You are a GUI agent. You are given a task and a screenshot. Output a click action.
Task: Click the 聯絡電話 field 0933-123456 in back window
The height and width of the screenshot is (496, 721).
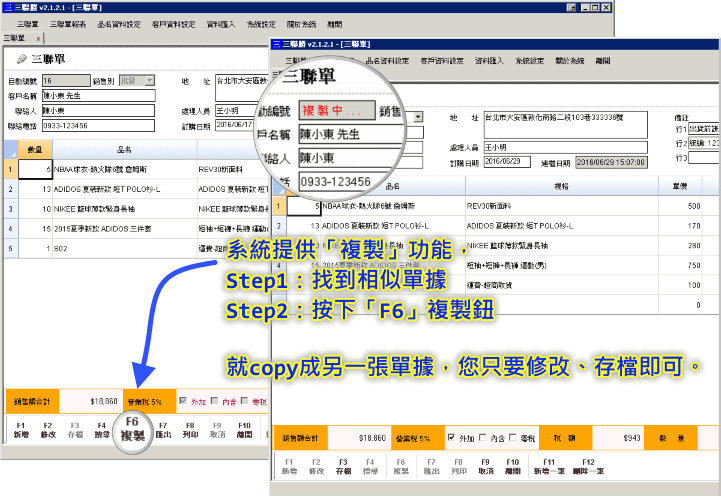pos(99,126)
